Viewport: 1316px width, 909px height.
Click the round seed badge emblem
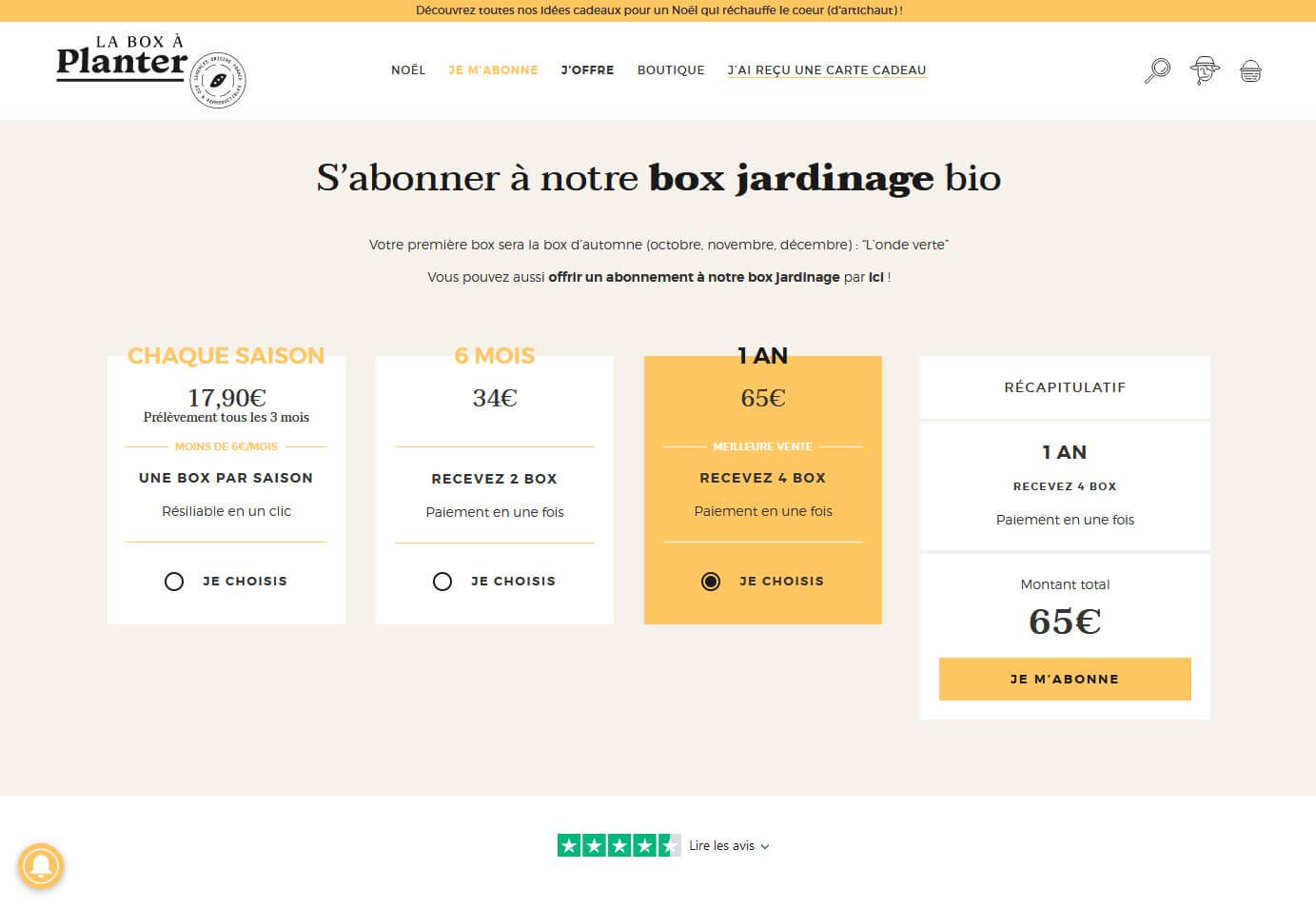pos(219,81)
